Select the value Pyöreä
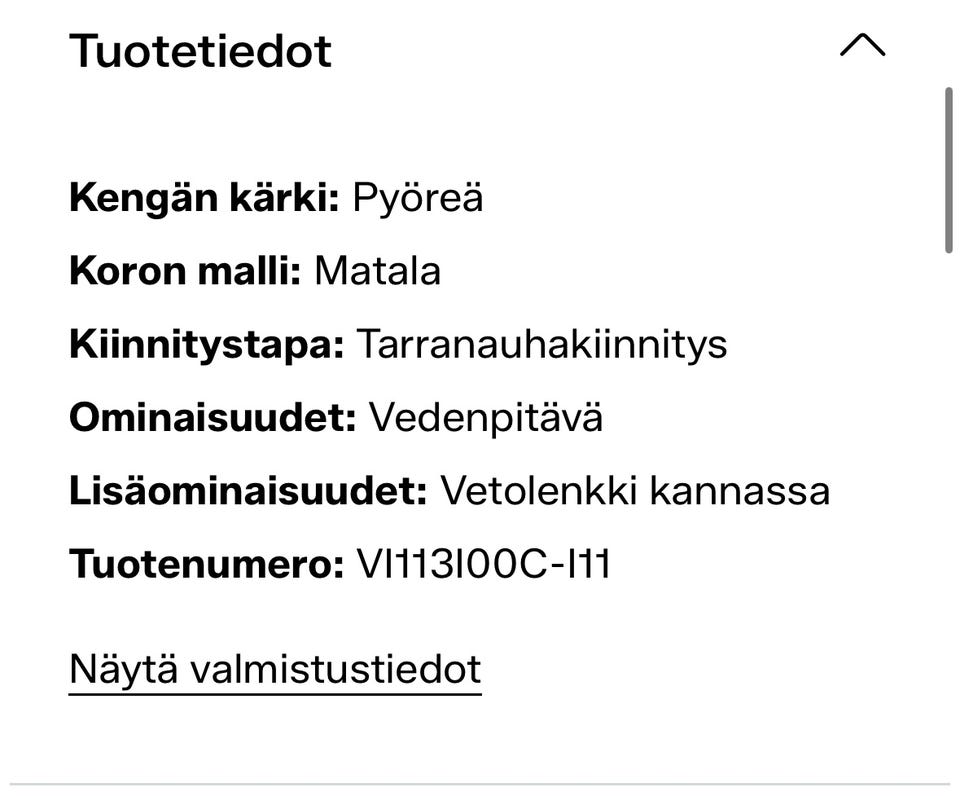 click(x=417, y=196)
